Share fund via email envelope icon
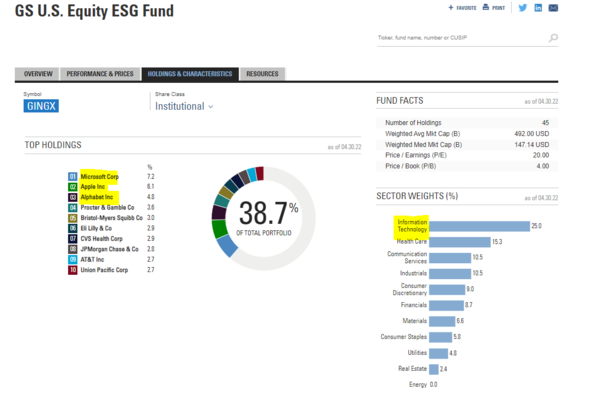Image resolution: width=600 pixels, height=407 pixels. (553, 8)
